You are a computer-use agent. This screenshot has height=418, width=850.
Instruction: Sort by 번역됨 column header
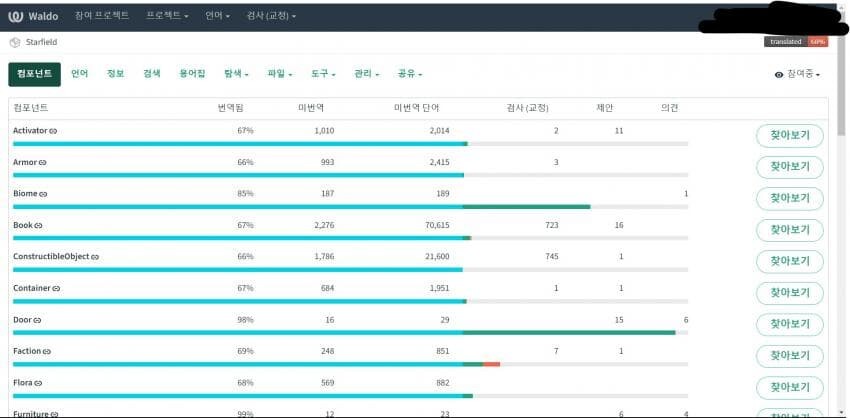pos(230,108)
